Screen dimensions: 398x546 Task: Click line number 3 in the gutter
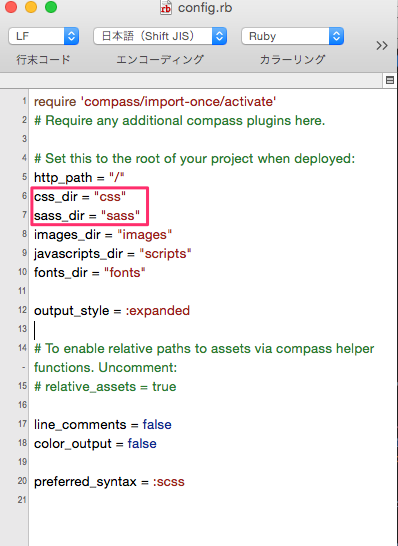tap(24, 139)
